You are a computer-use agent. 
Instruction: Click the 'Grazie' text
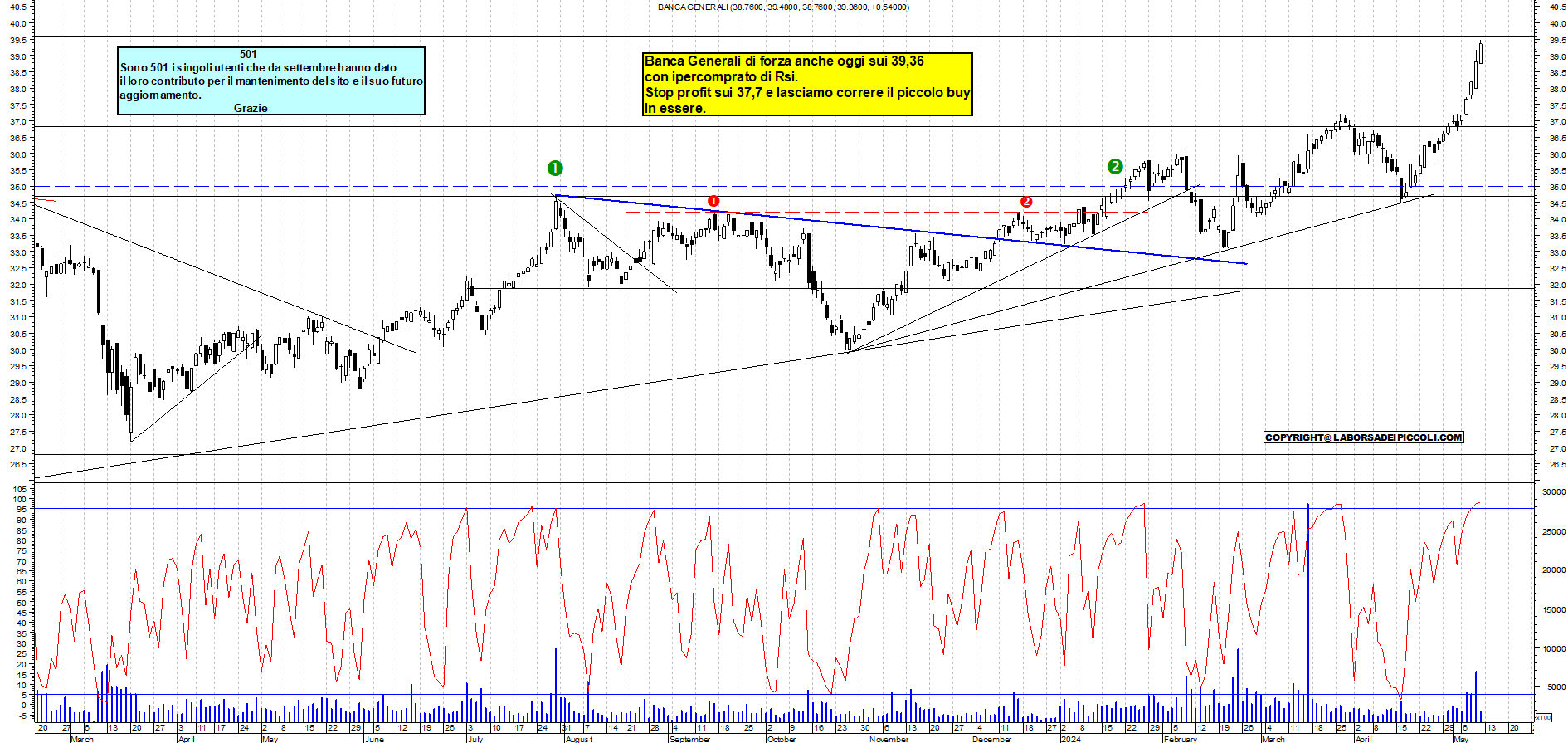point(251,109)
